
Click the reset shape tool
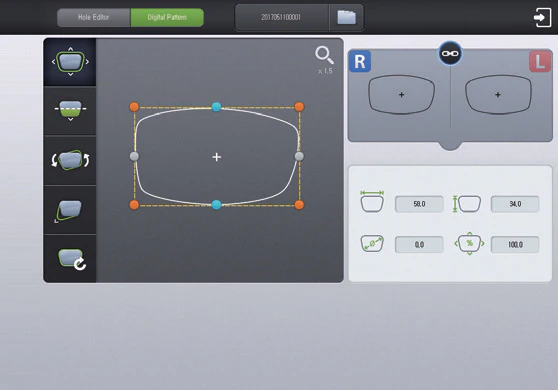click(x=70, y=258)
